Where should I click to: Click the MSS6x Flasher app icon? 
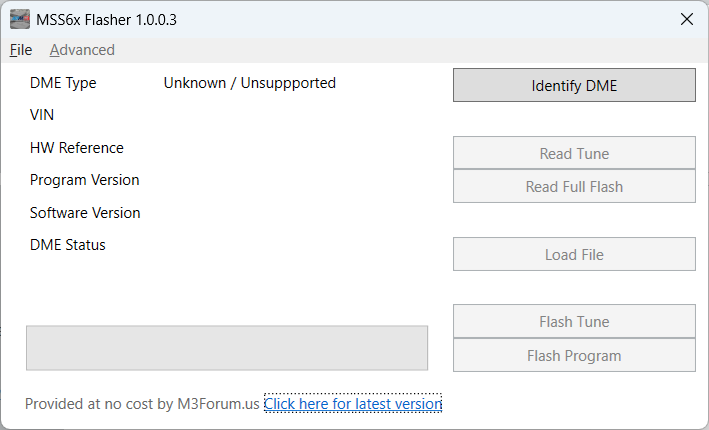click(19, 19)
